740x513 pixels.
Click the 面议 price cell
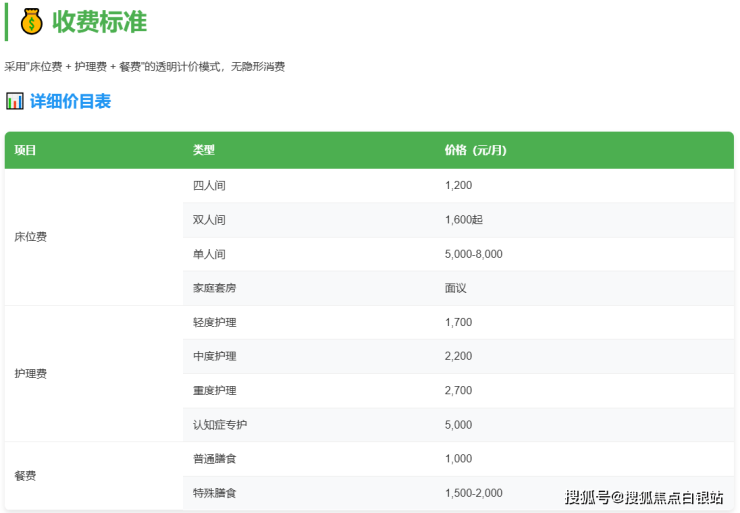(x=455, y=288)
